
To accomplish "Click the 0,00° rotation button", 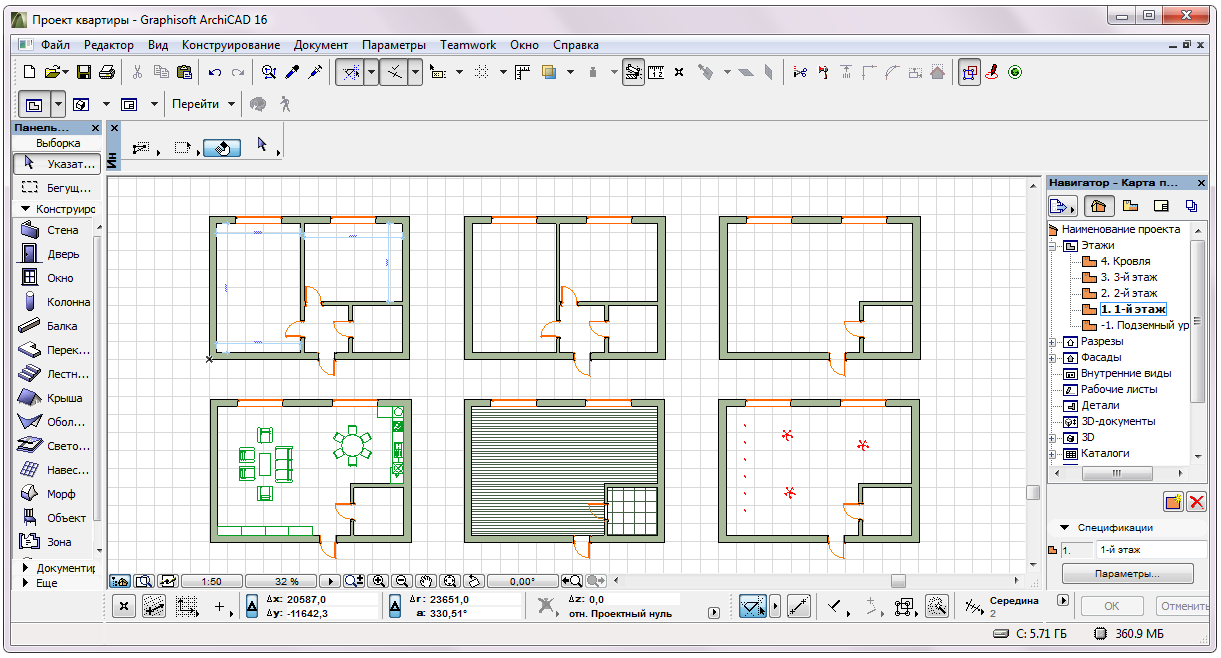I will [x=521, y=581].
